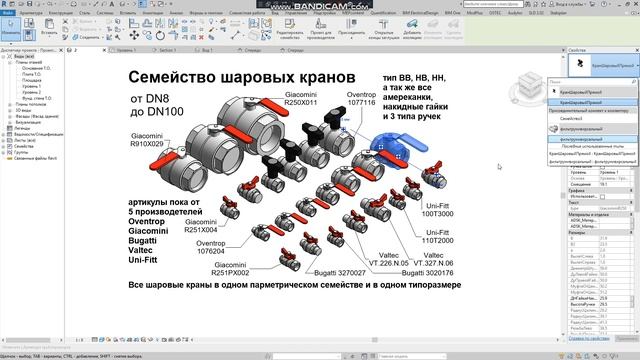The image size is (640, 360).
Task: Open the type selector dropdown in Properties
Action: click(x=637, y=65)
